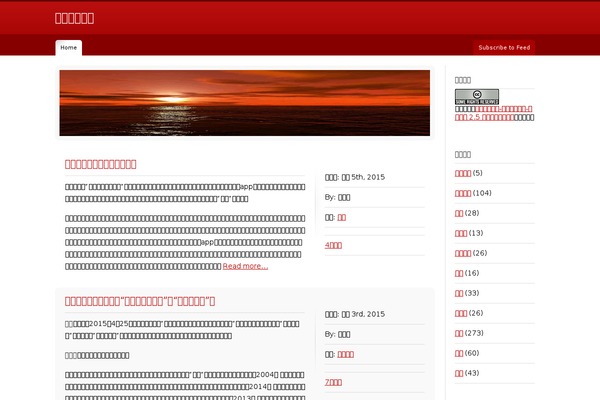Select the category with count (43)
This screenshot has height=400, width=600.
coord(459,373)
